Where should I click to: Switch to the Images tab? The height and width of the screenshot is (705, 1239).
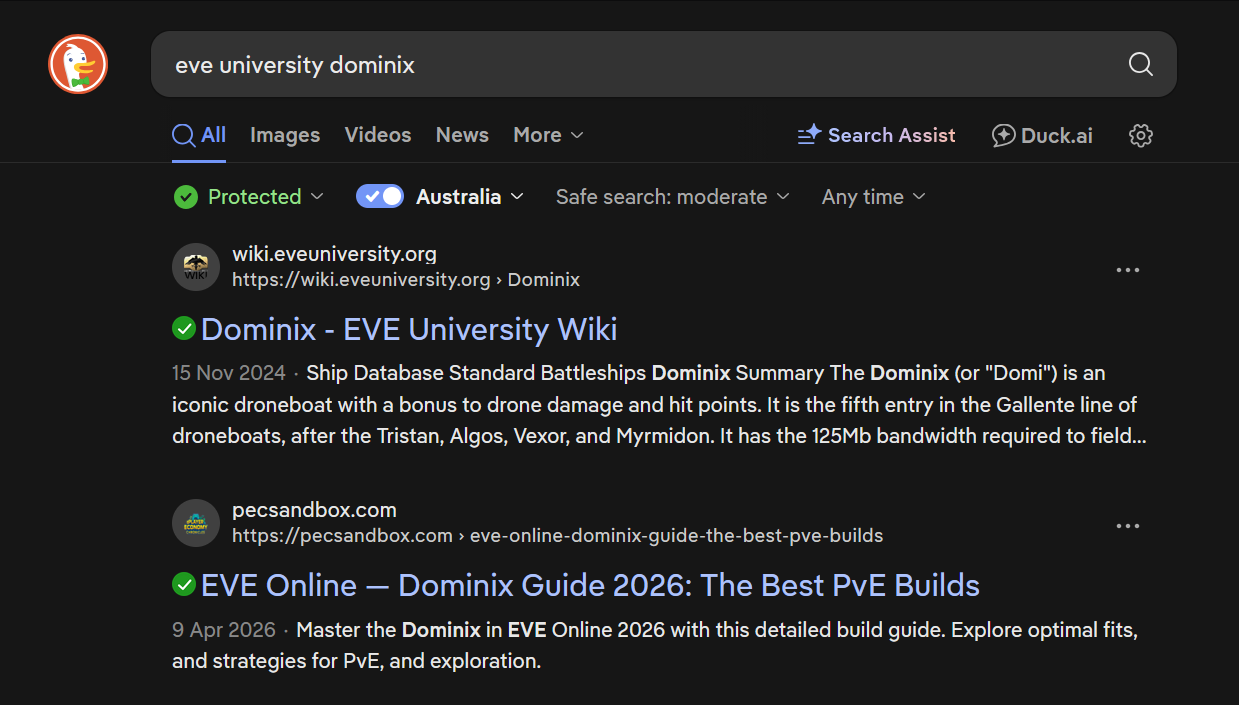tap(285, 135)
